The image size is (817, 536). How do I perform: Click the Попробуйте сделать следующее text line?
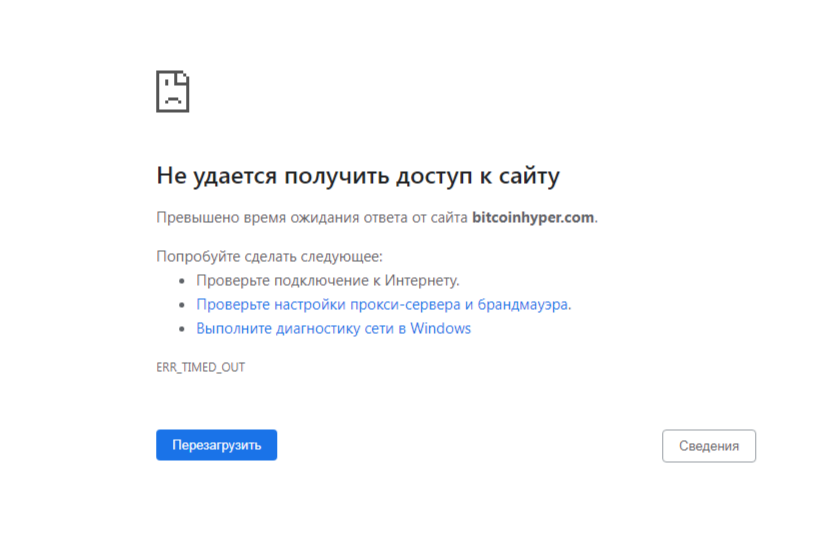(269, 256)
